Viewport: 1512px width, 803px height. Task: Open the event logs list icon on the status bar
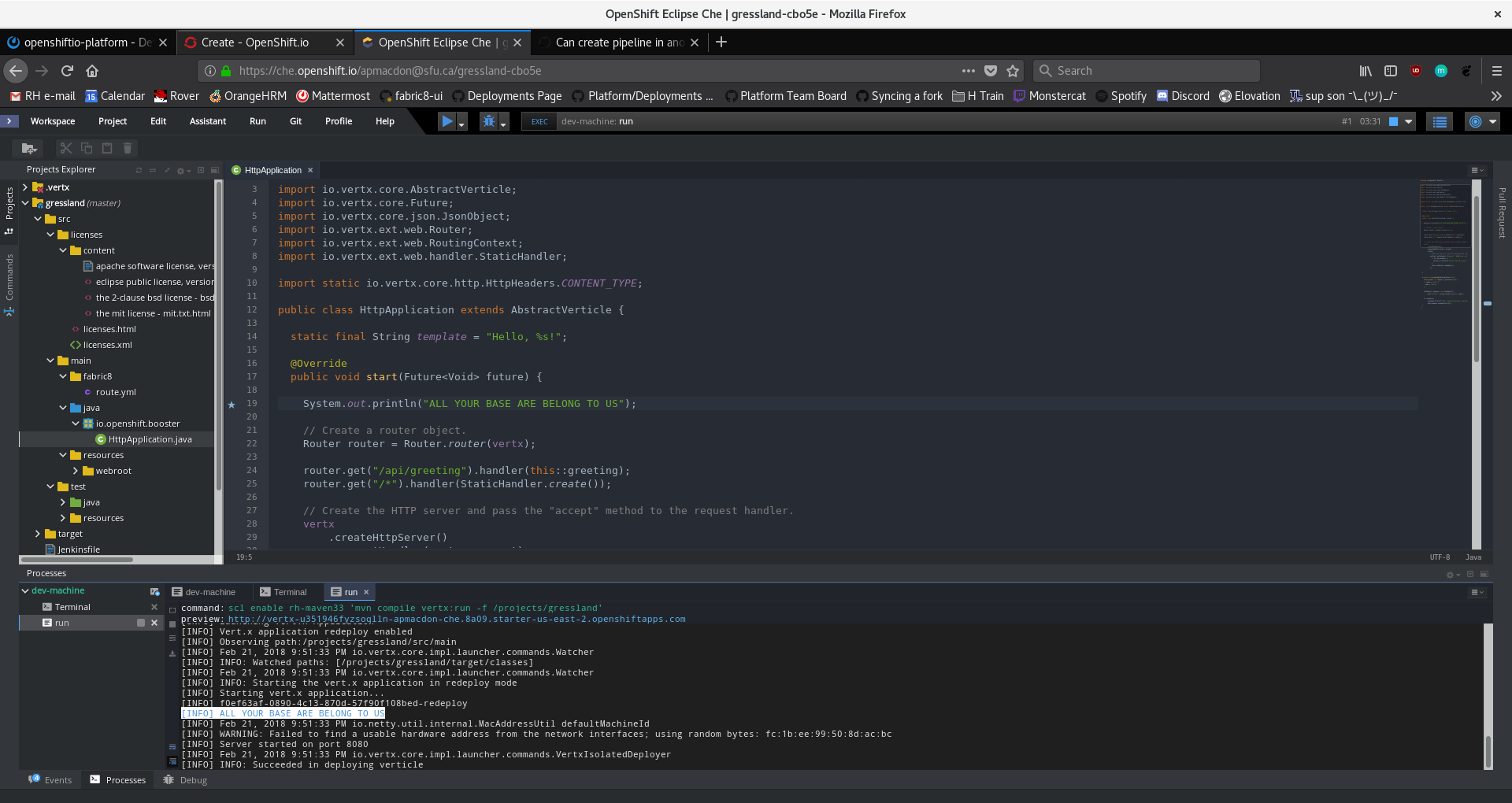[x=1439, y=121]
